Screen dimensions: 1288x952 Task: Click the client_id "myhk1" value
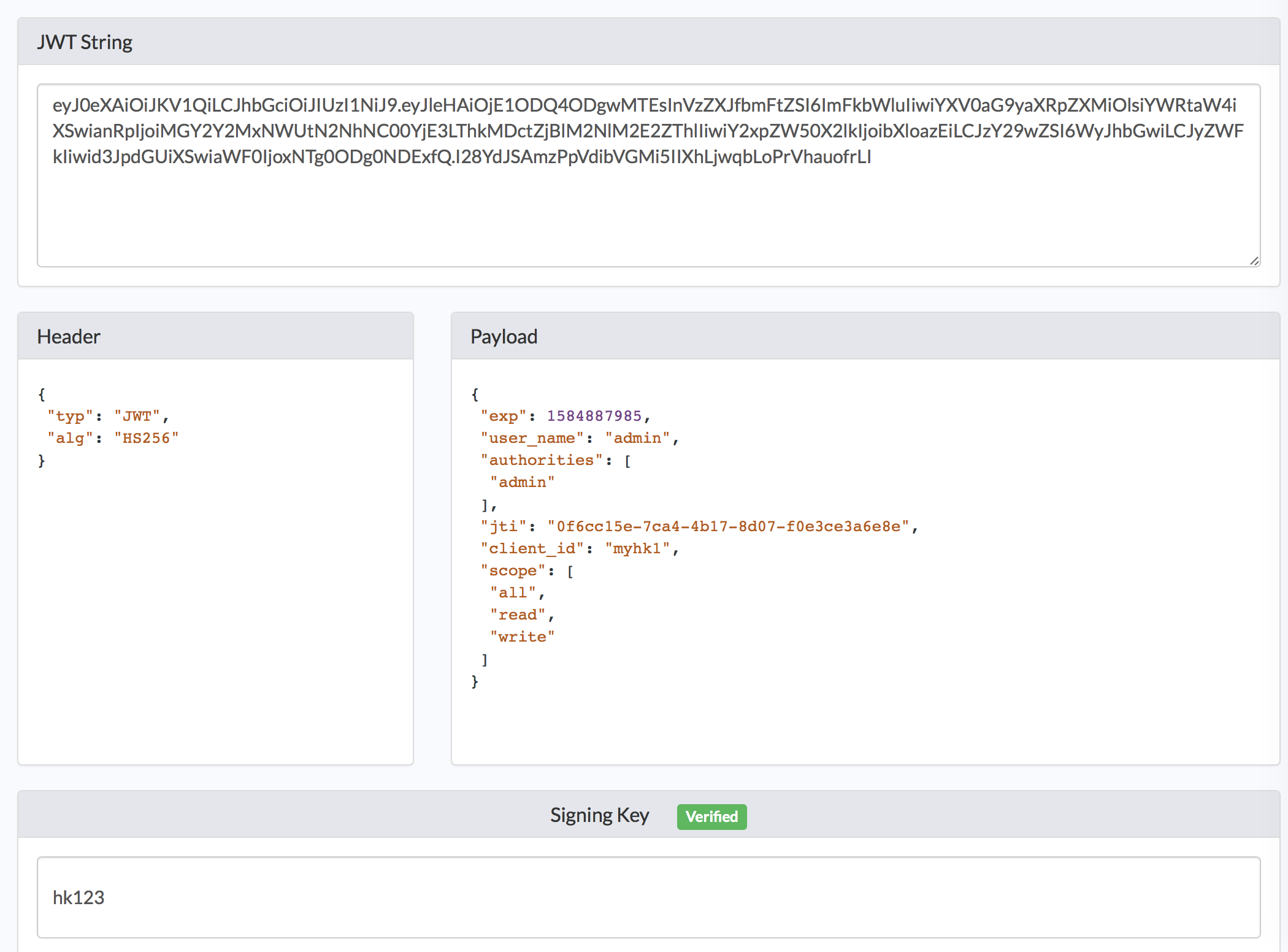pyautogui.click(x=637, y=548)
